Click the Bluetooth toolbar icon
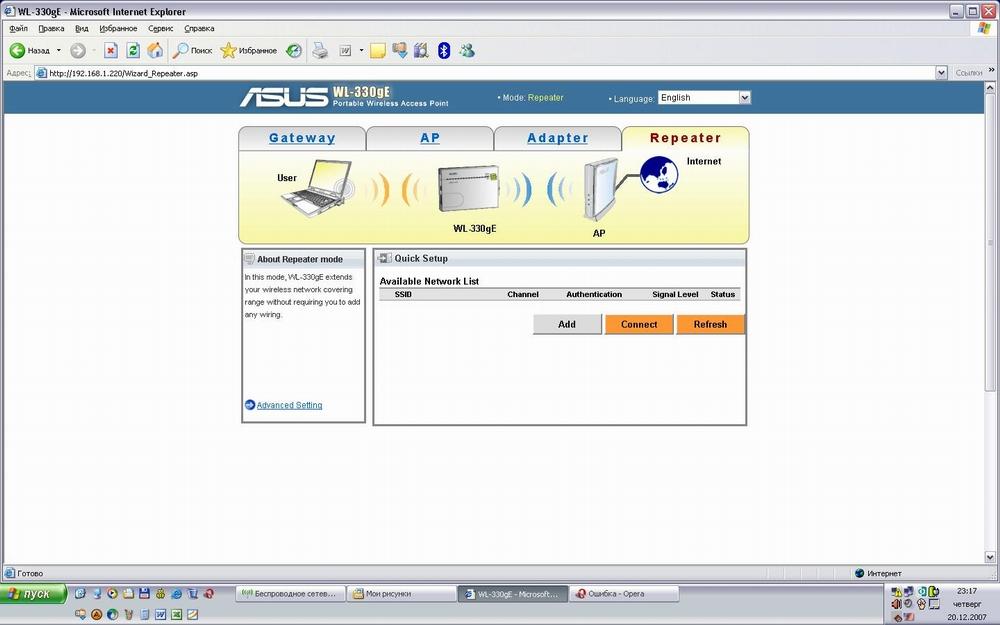This screenshot has height=625, width=1000. tap(444, 50)
